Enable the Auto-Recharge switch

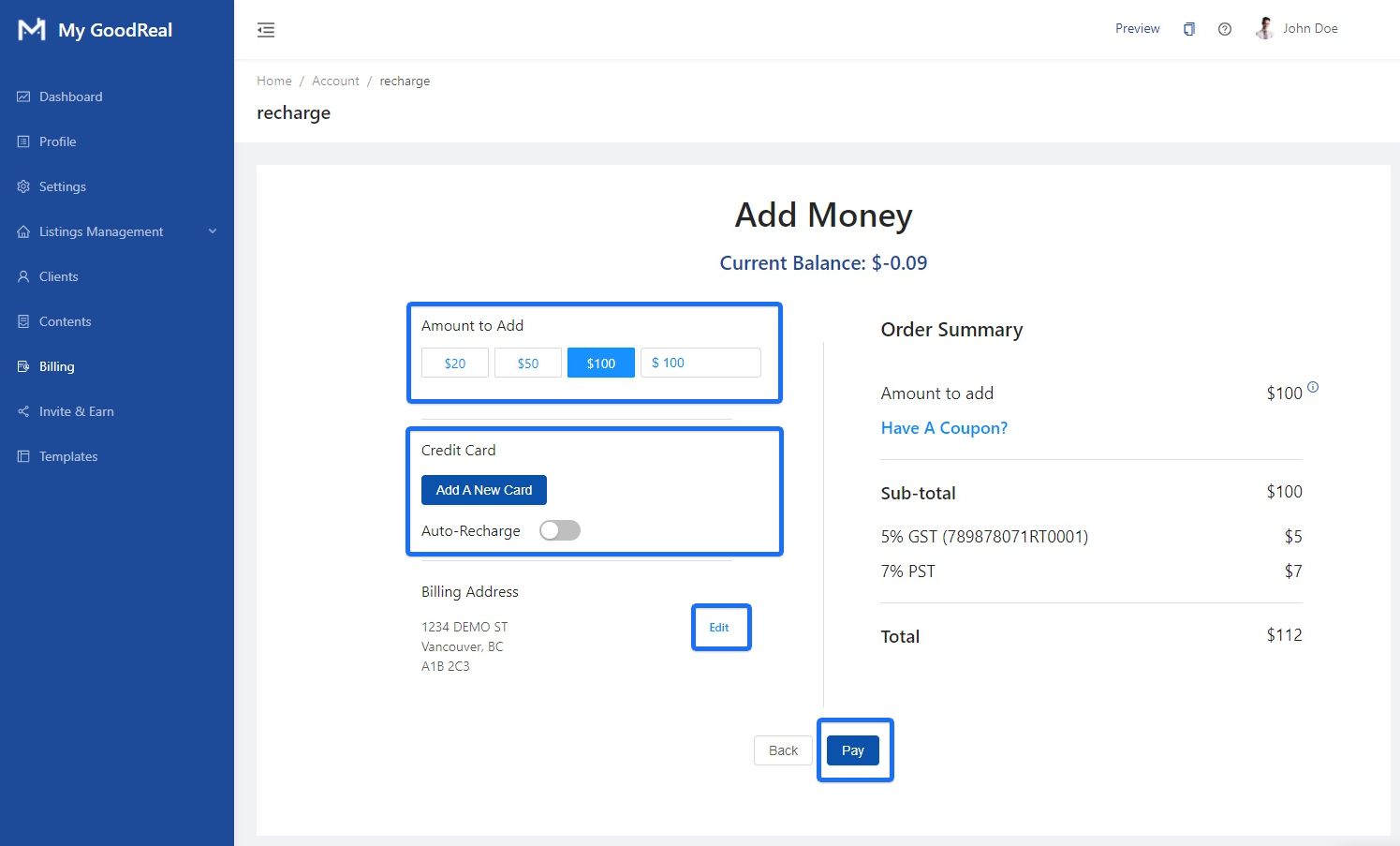click(559, 530)
